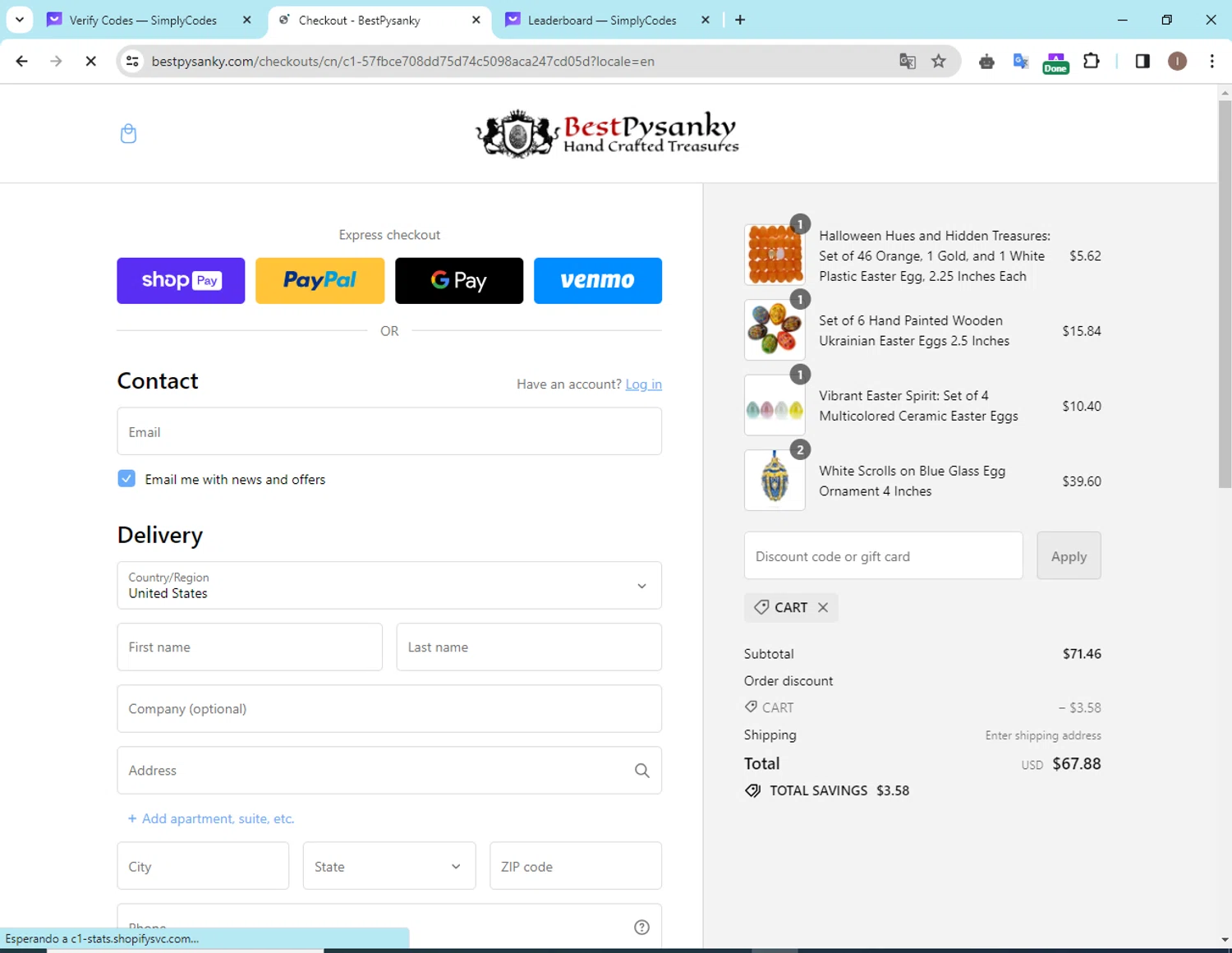
Task: Switch to Leaderboard — SimplyCodes tab
Action: 602,20
